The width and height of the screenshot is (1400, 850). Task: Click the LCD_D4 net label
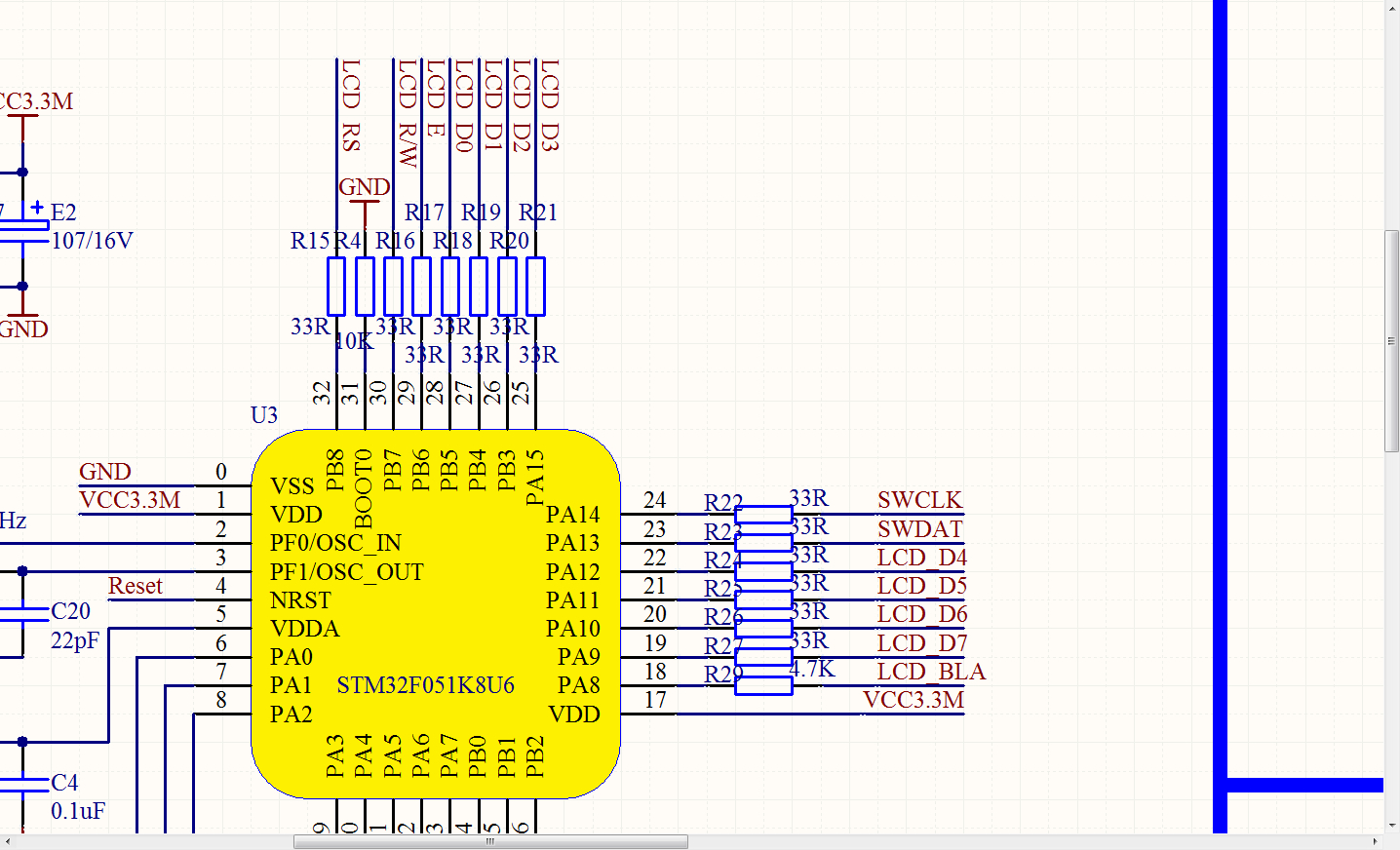[922, 558]
